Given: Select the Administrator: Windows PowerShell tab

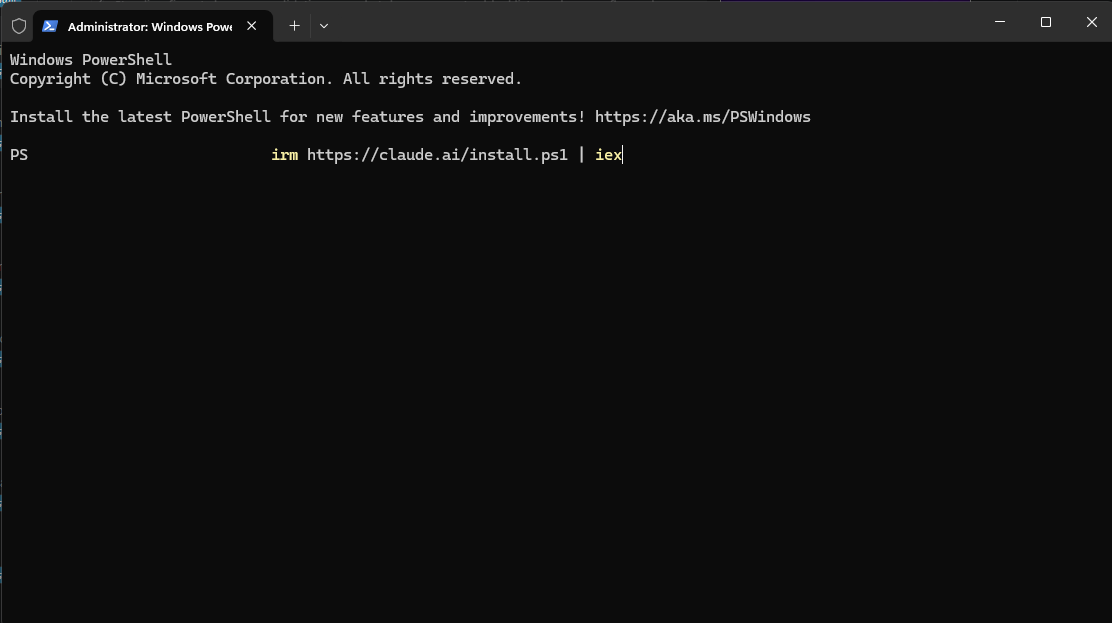Looking at the screenshot, I should tap(152, 26).
